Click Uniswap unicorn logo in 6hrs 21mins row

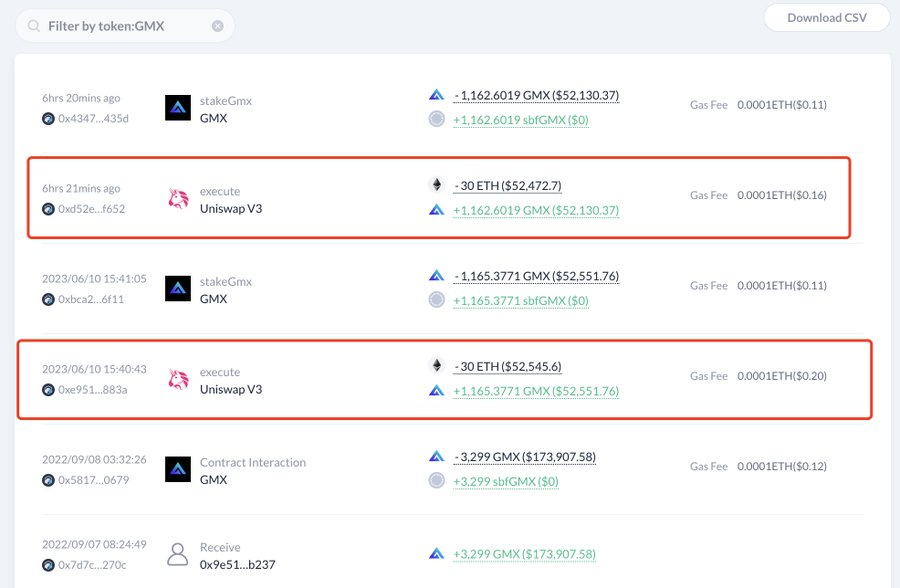(178, 198)
